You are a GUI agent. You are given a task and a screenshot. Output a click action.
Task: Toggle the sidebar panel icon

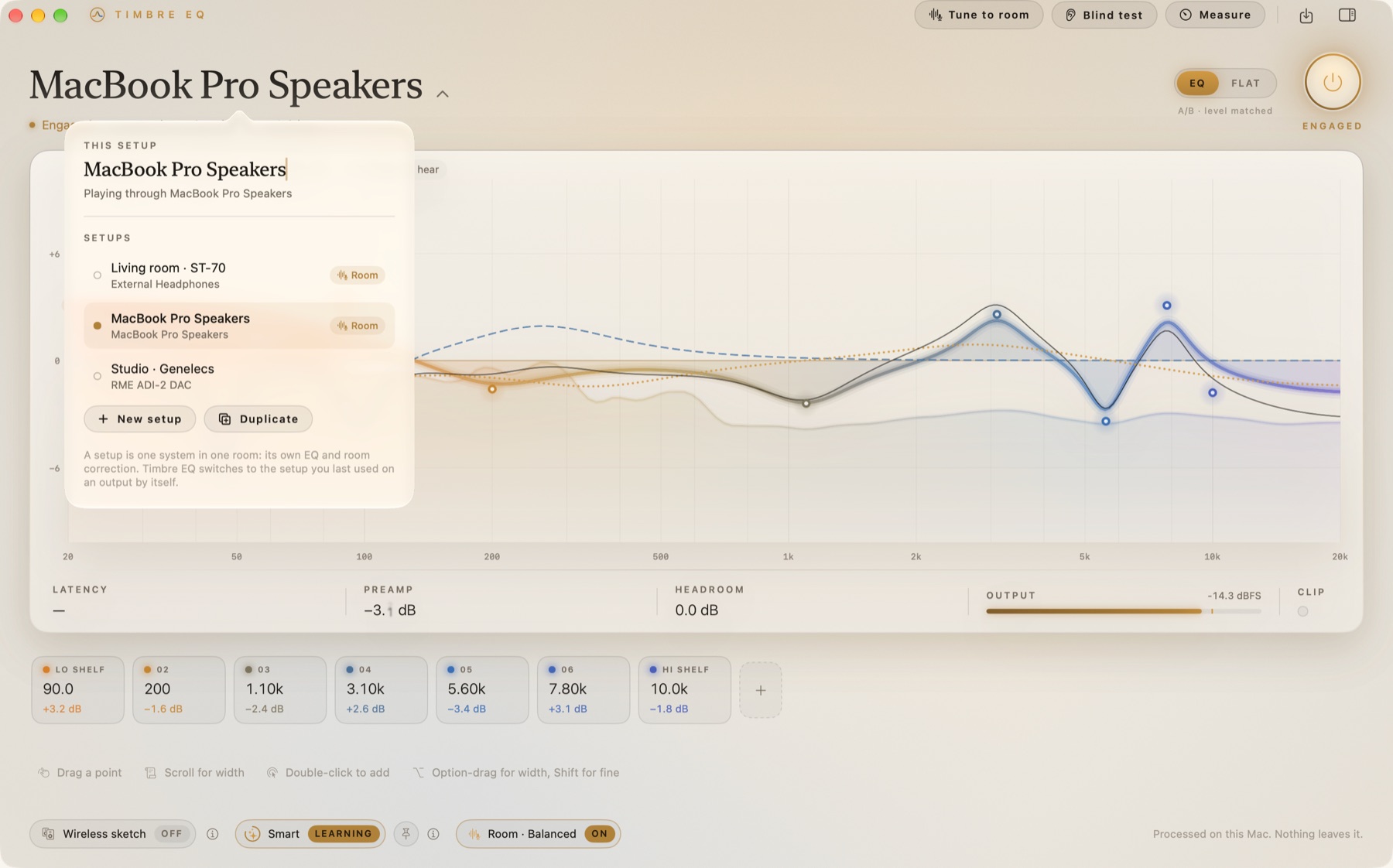click(1347, 15)
